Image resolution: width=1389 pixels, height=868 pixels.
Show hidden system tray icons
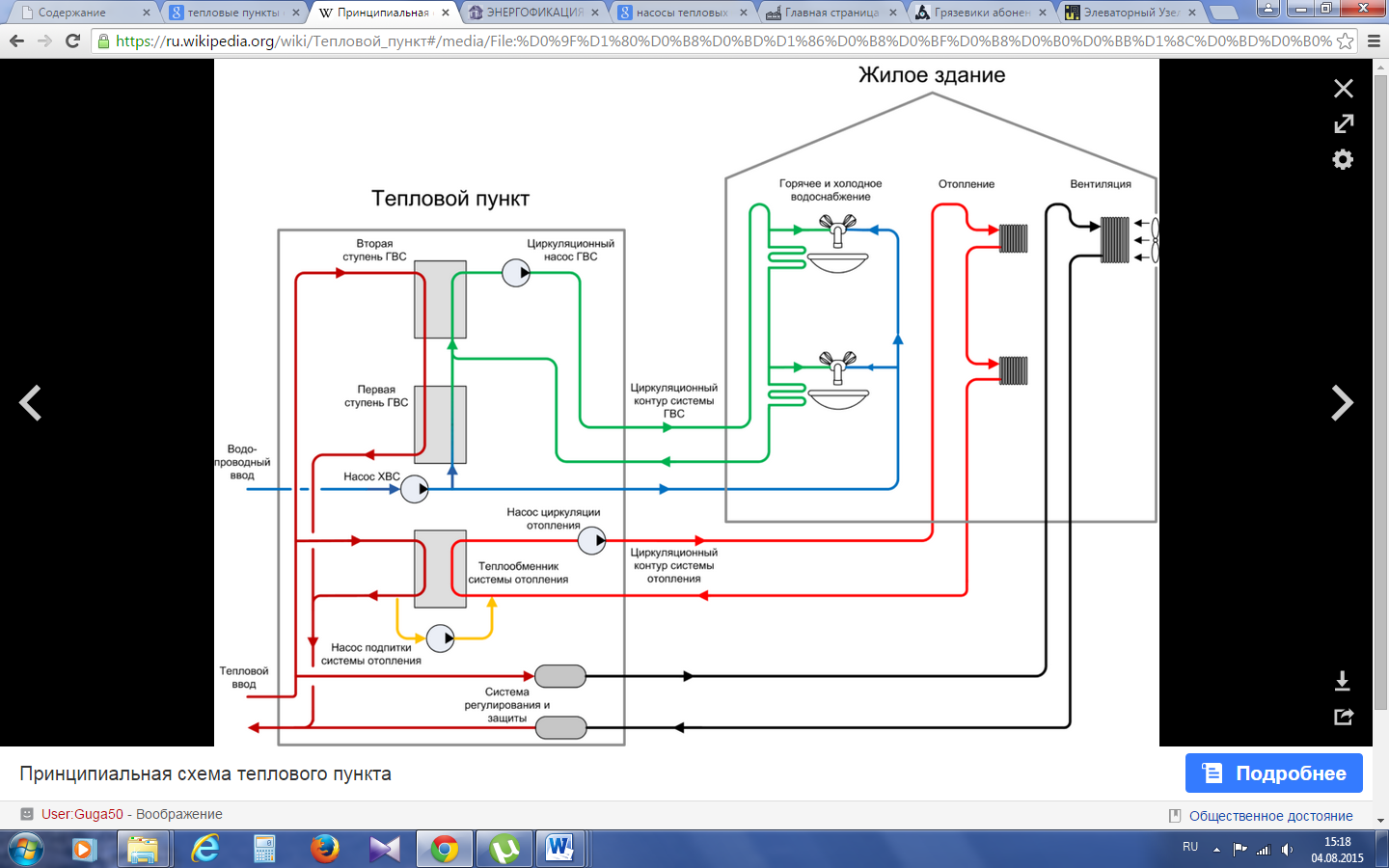coord(1216,850)
